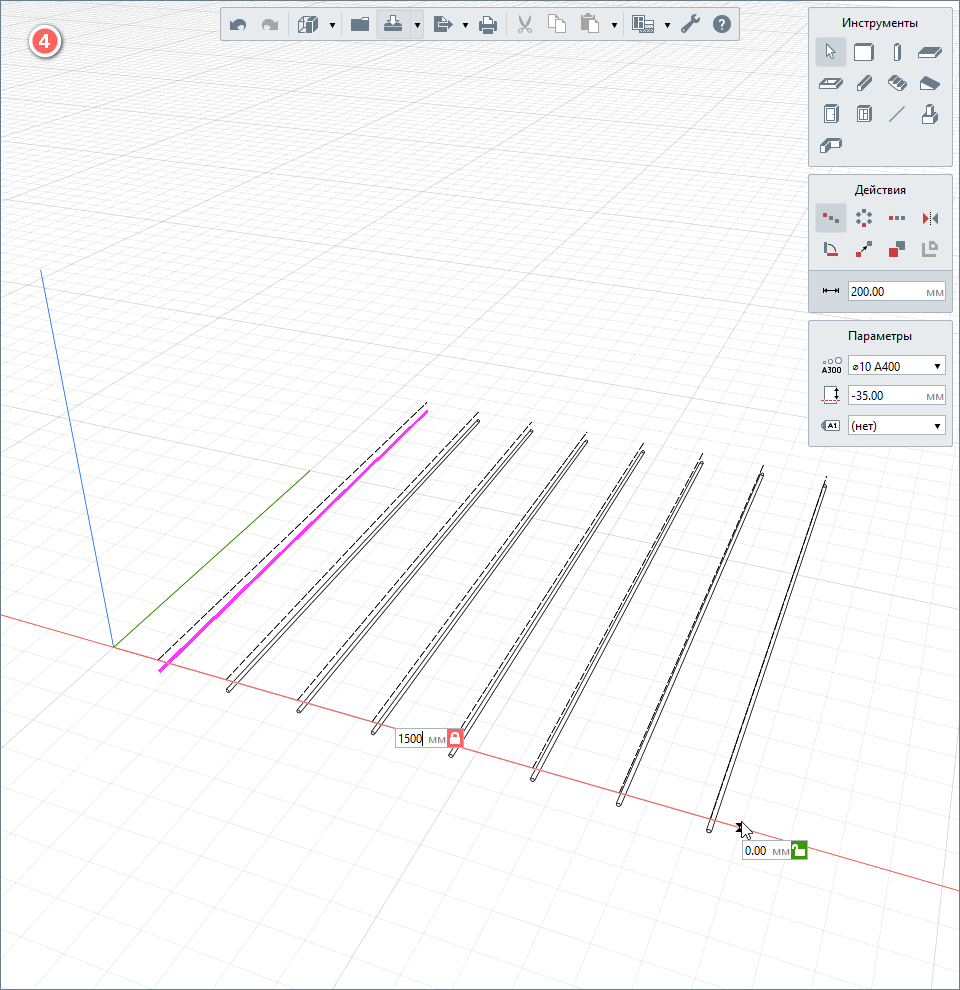
Task: Choose the Column tool
Action: coord(897,52)
